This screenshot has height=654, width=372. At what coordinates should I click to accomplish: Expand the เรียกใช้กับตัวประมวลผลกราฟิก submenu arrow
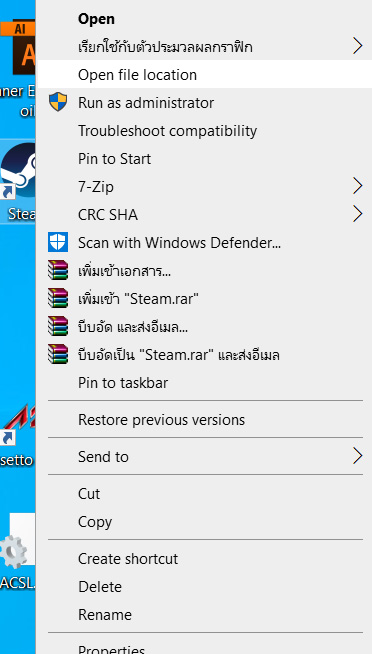point(357,46)
